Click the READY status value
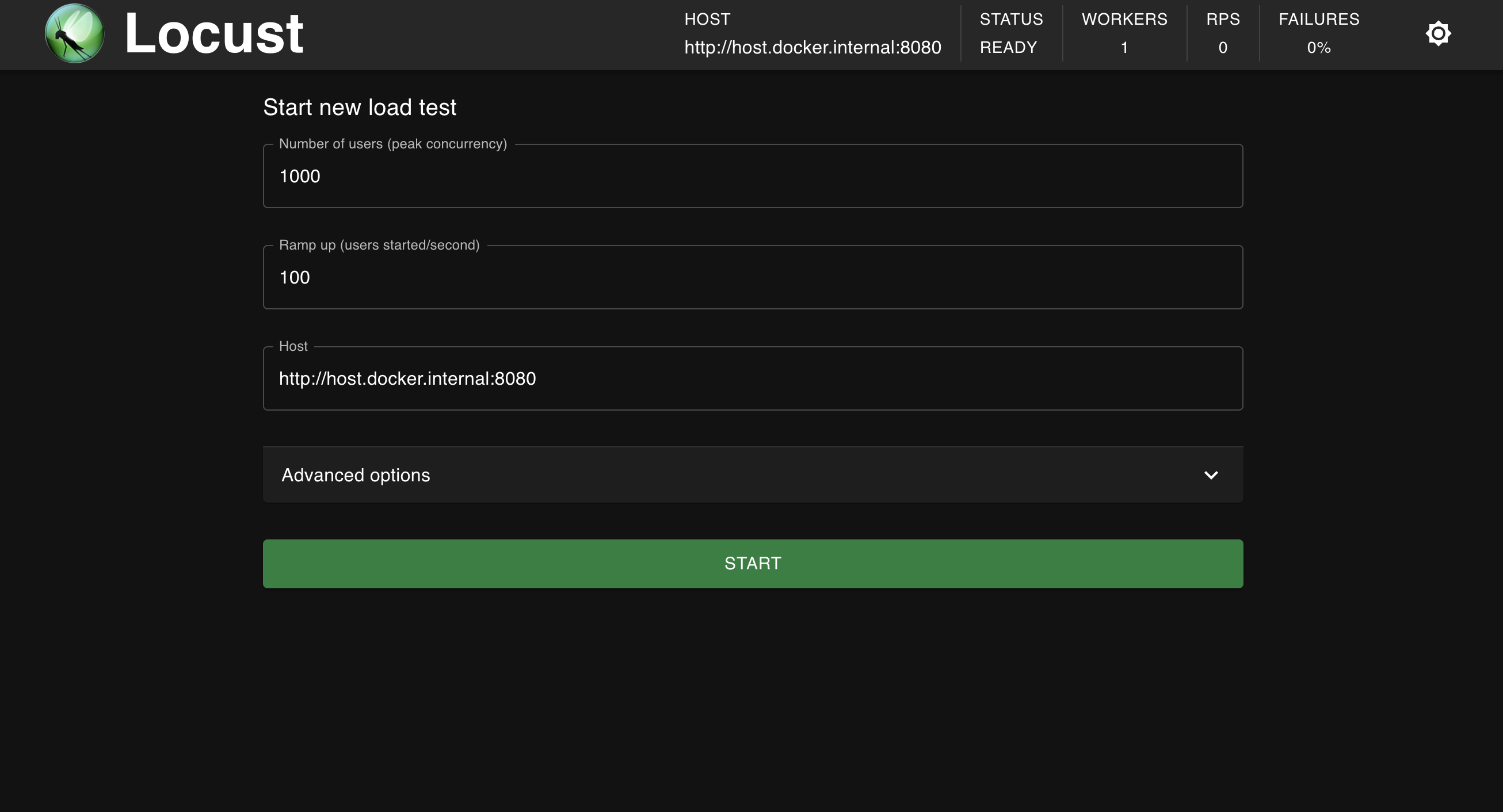This screenshot has height=812, width=1503. click(x=1008, y=47)
